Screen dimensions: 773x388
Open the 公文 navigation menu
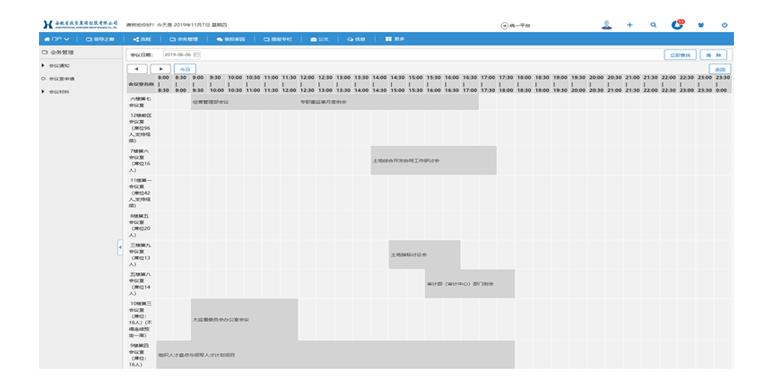tap(319, 39)
